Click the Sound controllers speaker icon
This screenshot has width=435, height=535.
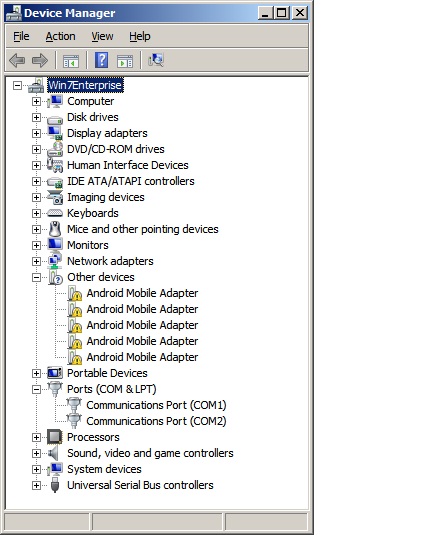click(x=54, y=453)
